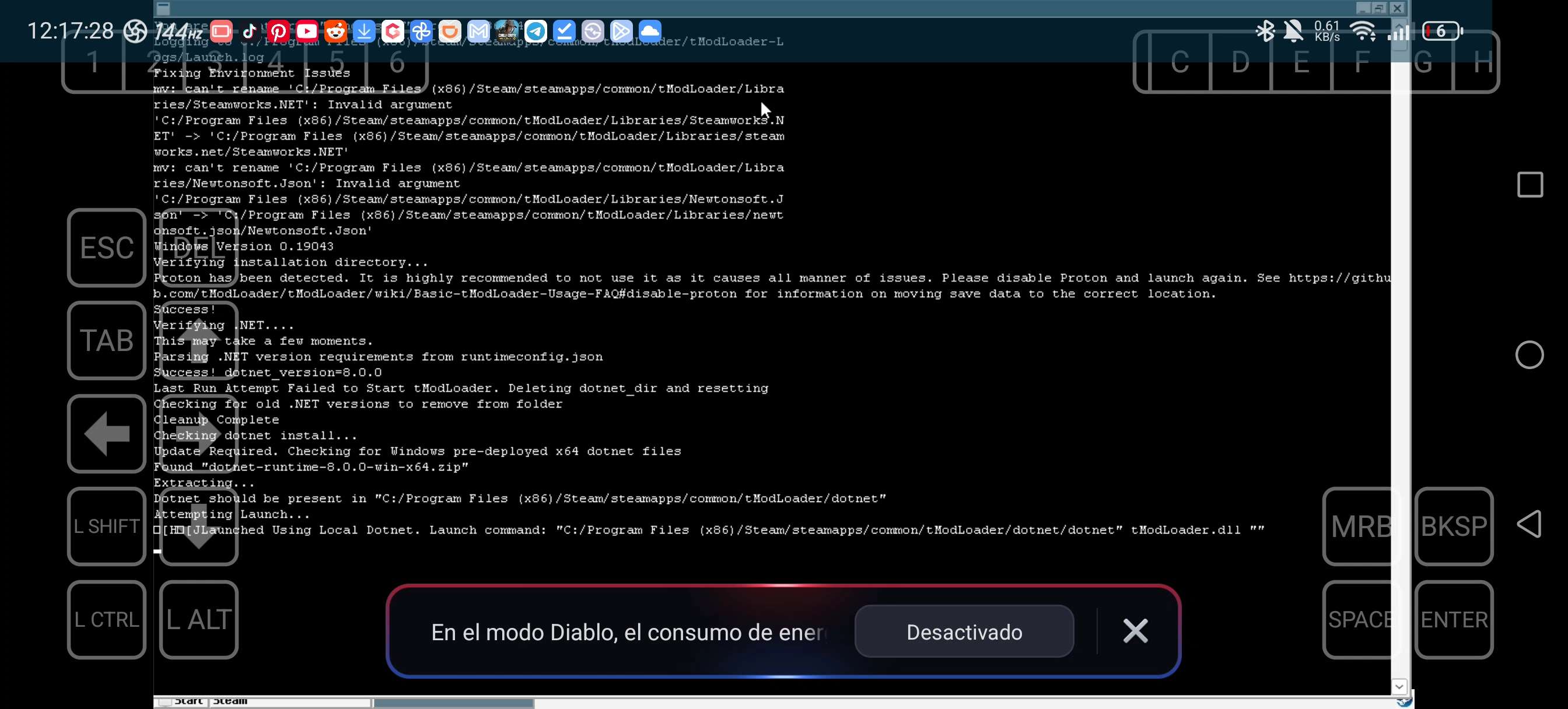Tap the down arrow on-screen key
Viewport: 1568px width, 709px height.
(198, 526)
